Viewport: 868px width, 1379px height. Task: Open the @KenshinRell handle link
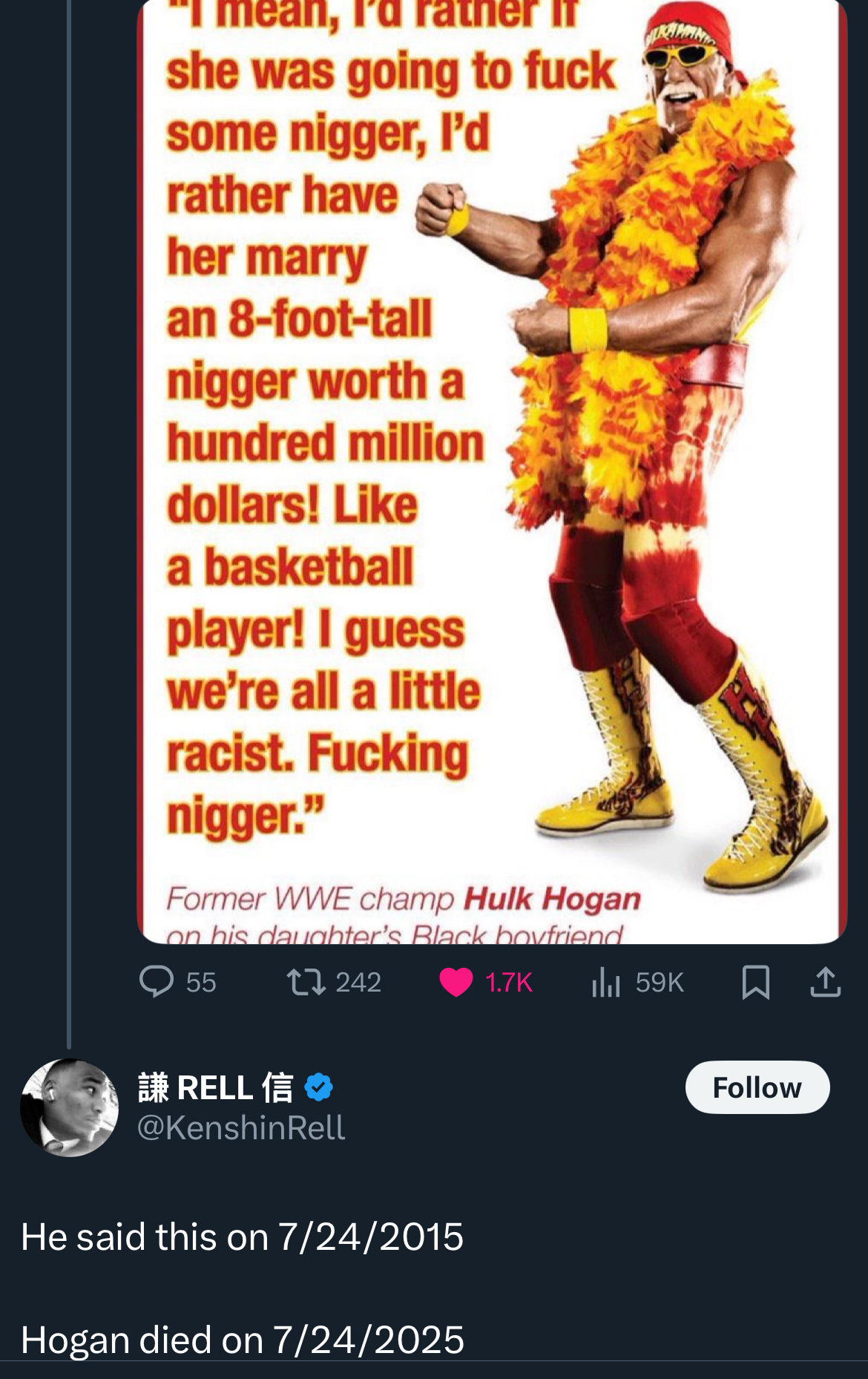pyautogui.click(x=241, y=1127)
